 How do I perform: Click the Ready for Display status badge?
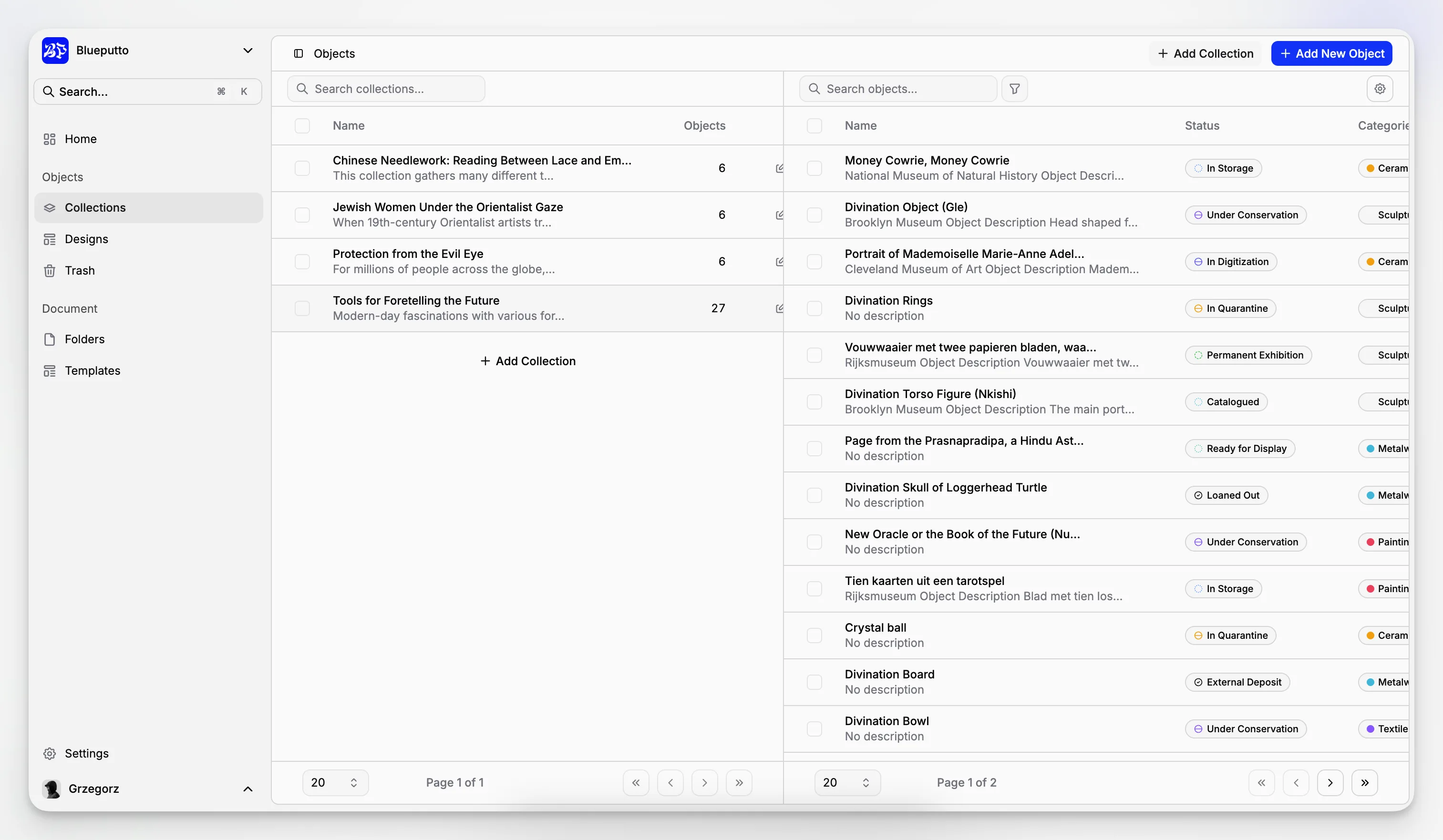pyautogui.click(x=1240, y=449)
